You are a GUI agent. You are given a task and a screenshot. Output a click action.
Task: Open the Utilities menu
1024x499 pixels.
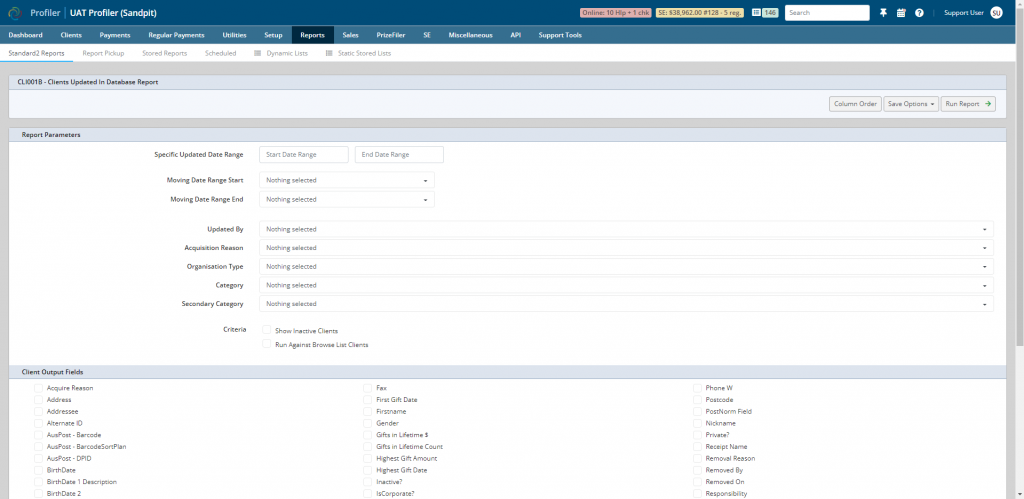click(234, 35)
